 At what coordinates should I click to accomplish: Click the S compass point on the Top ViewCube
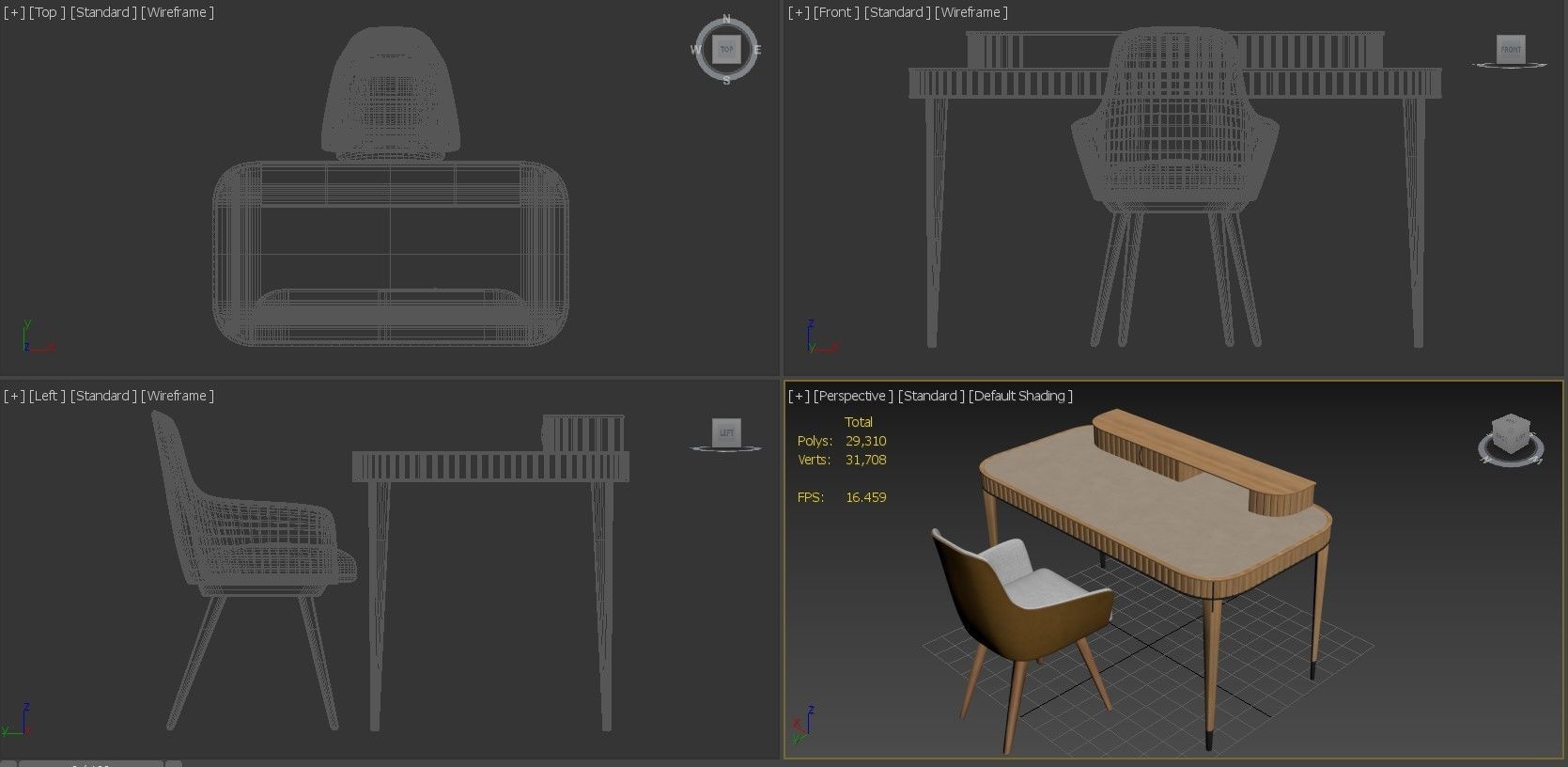pos(726,81)
